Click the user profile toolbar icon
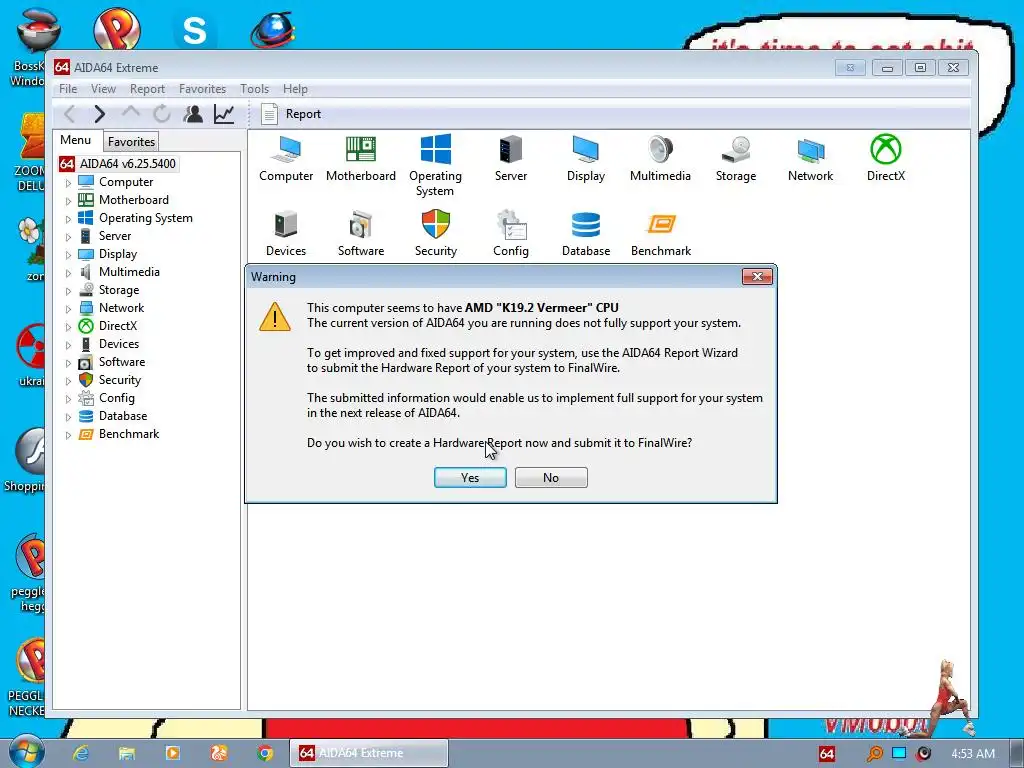Screen dimensions: 1024x768 pyautogui.click(x=193, y=114)
